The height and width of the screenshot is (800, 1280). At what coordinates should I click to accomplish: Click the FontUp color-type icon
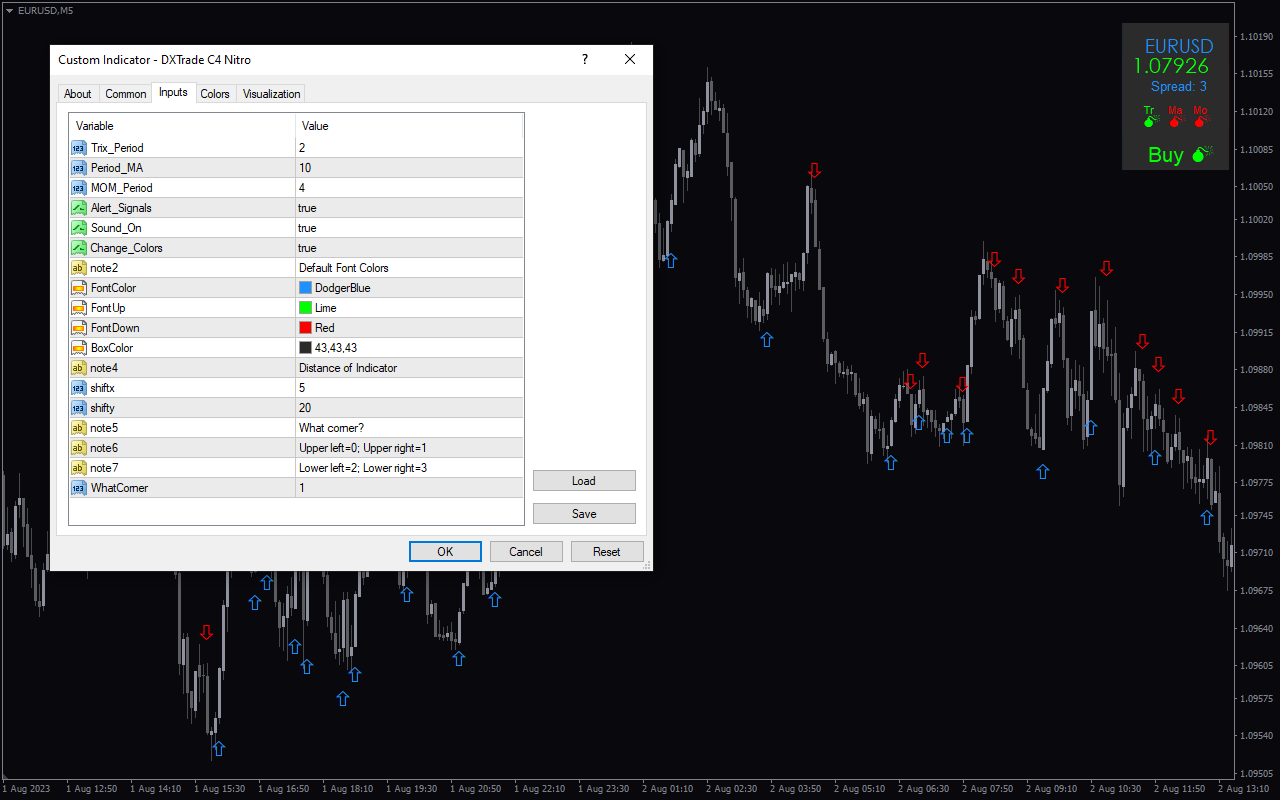pos(79,308)
